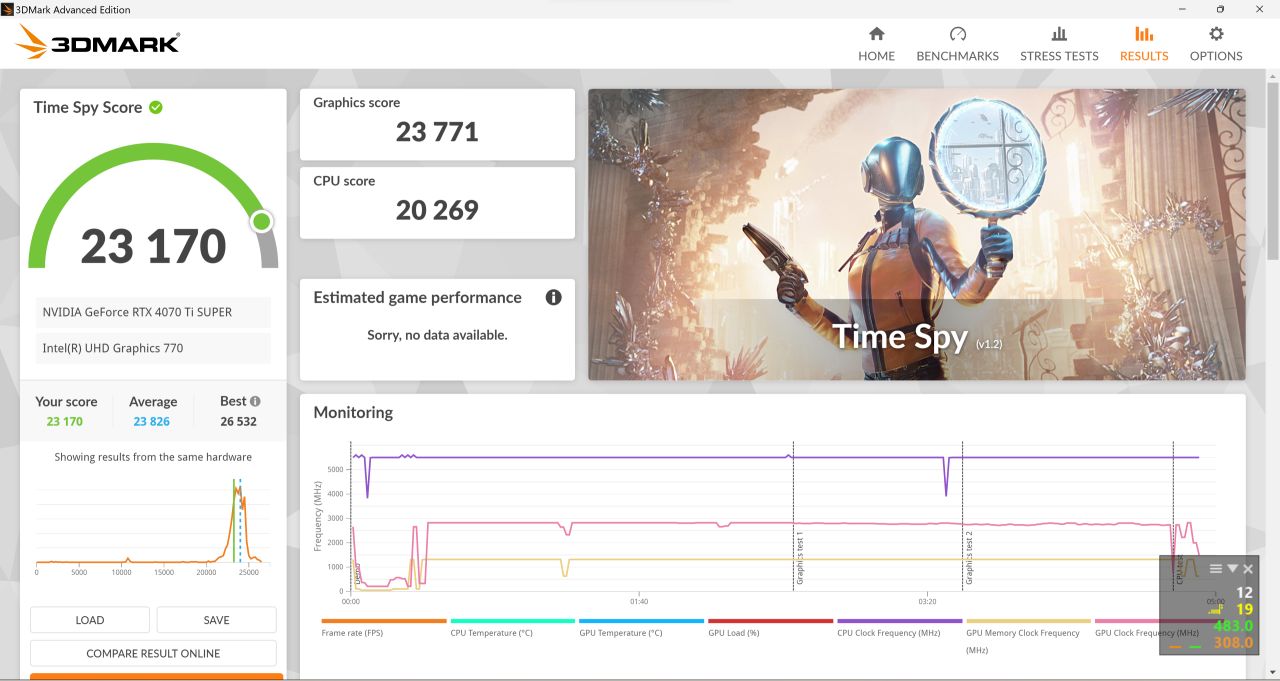The image size is (1280, 681).
Task: Click the Average score 23 826
Action: [x=153, y=421]
